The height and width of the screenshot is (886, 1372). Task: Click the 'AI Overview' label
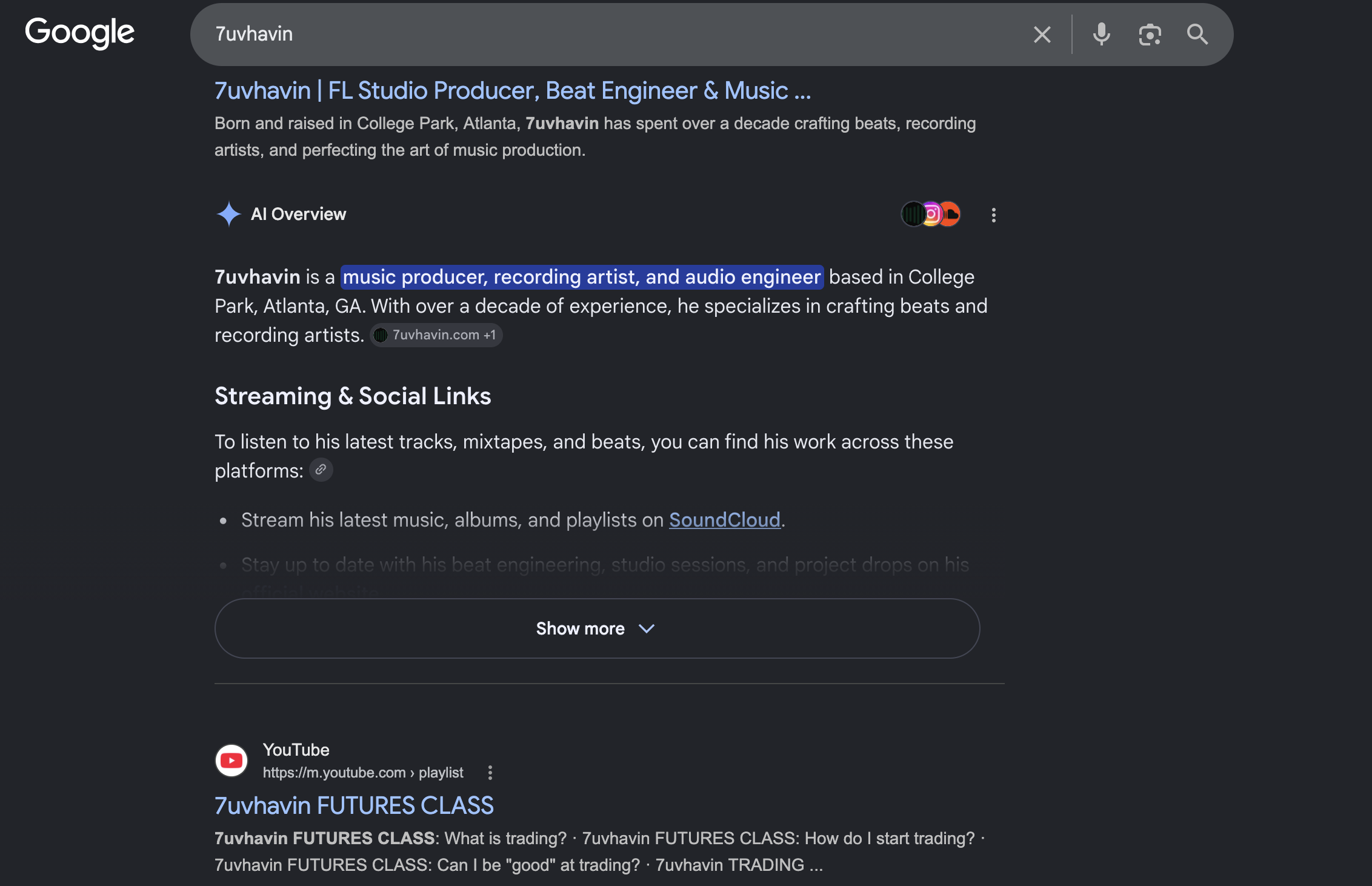coord(298,214)
